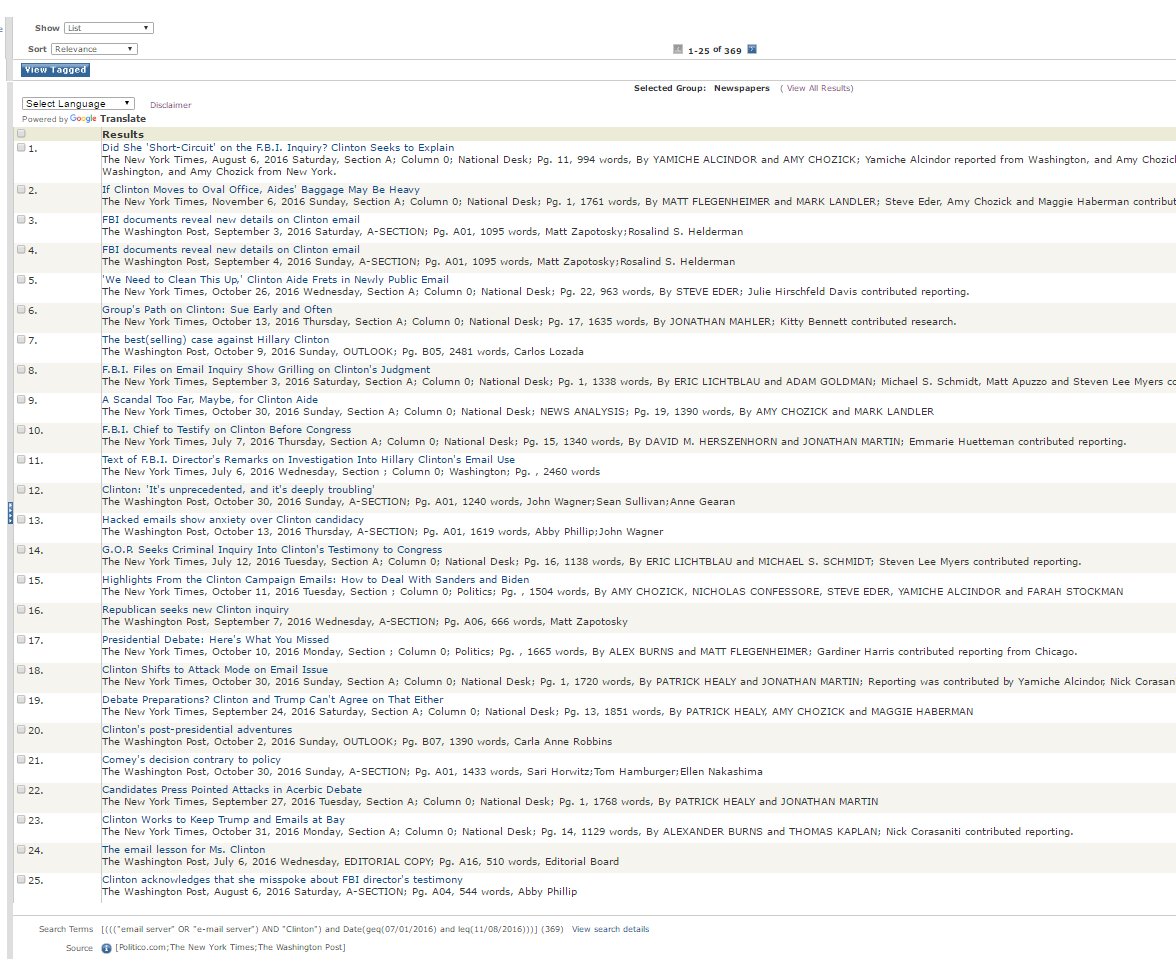Click the search terms query text
Image resolution: width=1176 pixels, height=972 pixels.
pyautogui.click(x=332, y=929)
